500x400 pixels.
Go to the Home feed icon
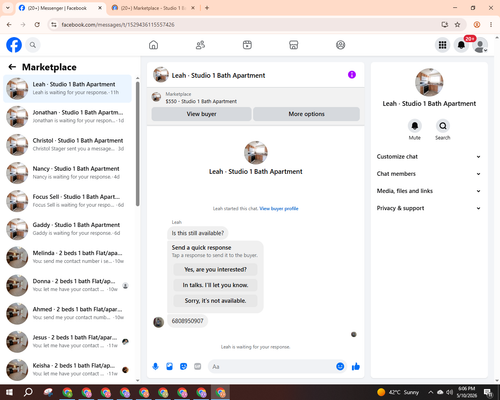pos(153,45)
